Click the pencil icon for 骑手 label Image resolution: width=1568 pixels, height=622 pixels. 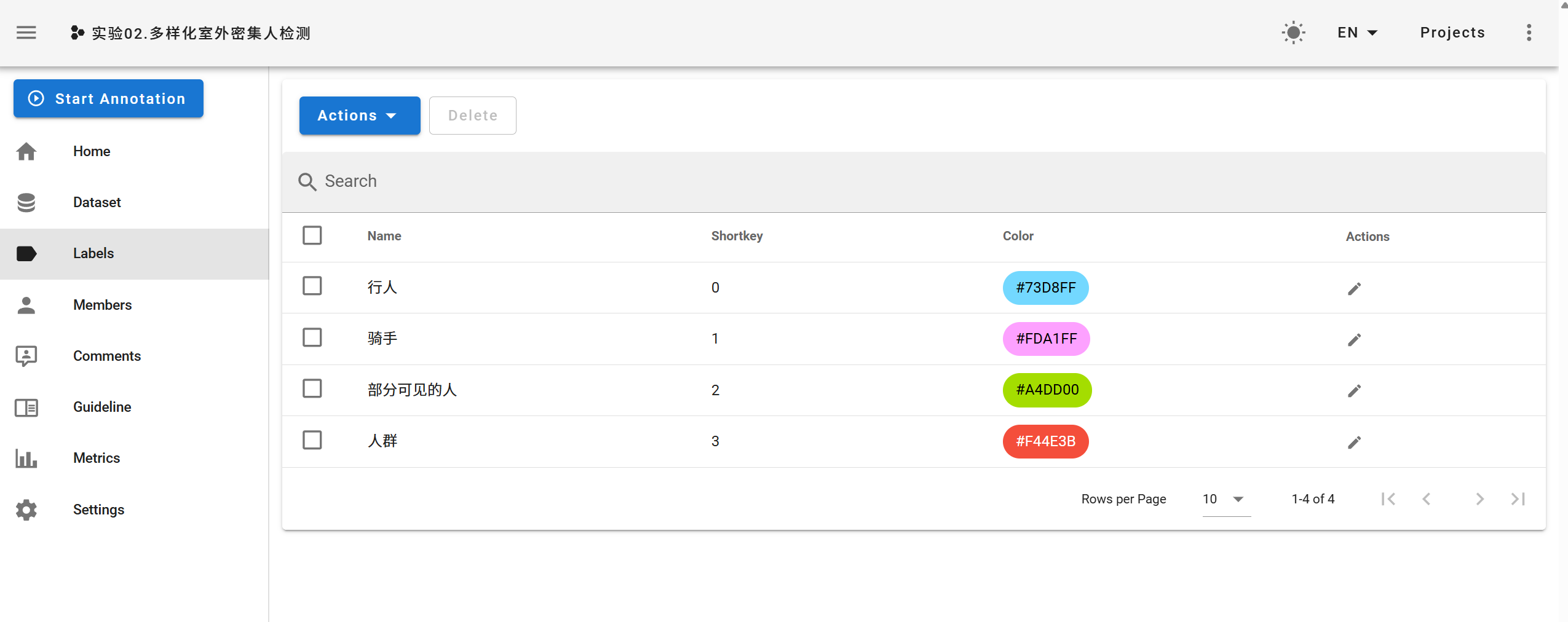(1354, 339)
